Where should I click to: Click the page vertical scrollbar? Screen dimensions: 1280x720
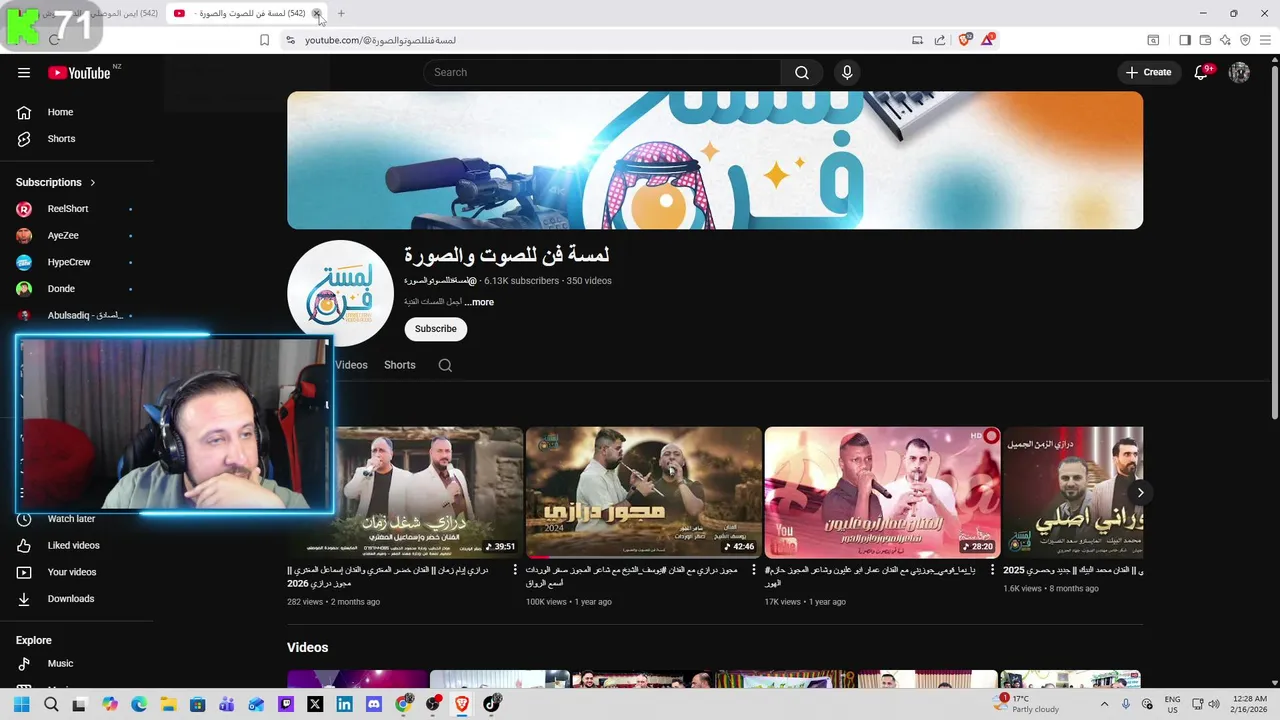point(1274,240)
